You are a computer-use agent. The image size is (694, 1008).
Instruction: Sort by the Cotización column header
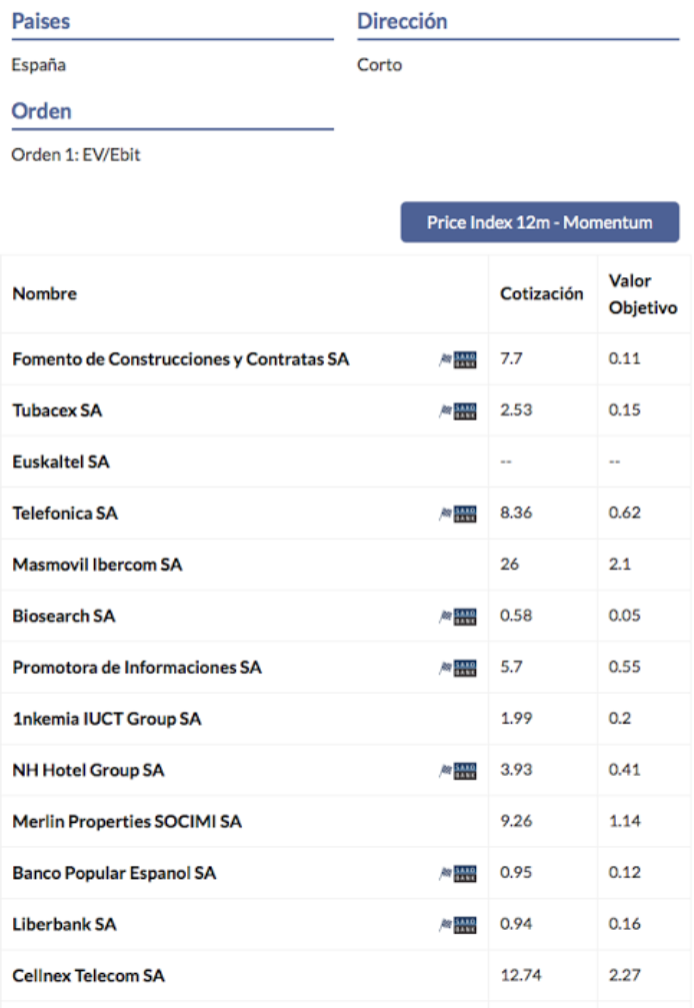(542, 294)
